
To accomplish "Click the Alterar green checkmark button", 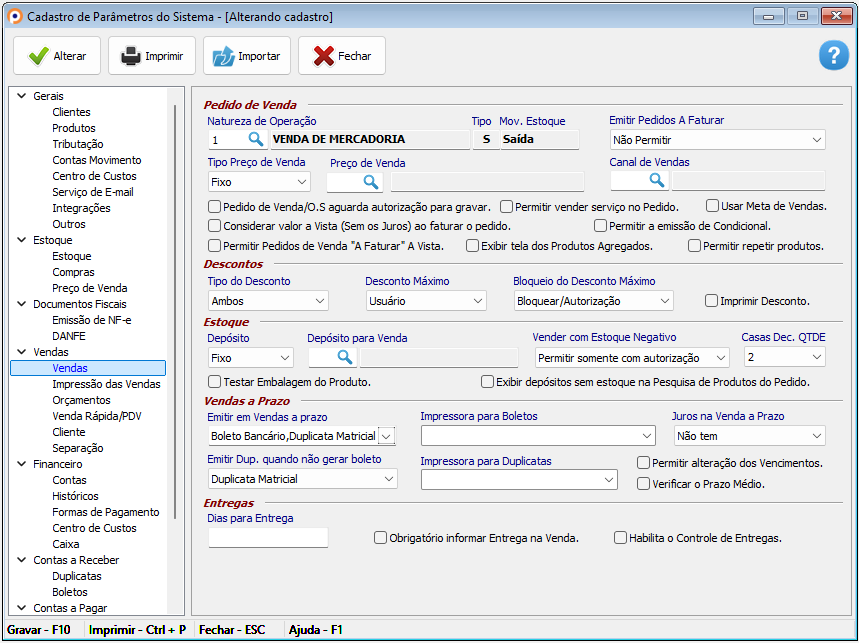I will pos(57,56).
